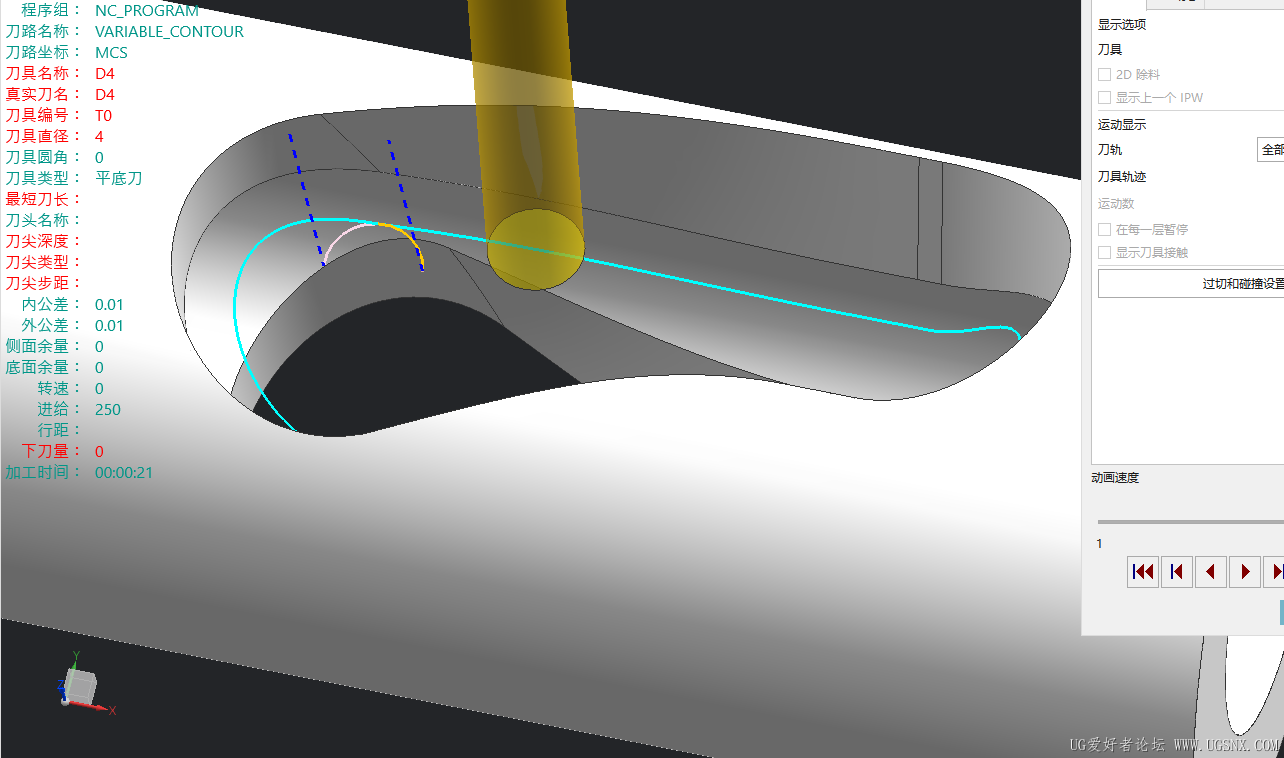Step back to the previous operation
1284x758 pixels.
pyautogui.click(x=1177, y=572)
